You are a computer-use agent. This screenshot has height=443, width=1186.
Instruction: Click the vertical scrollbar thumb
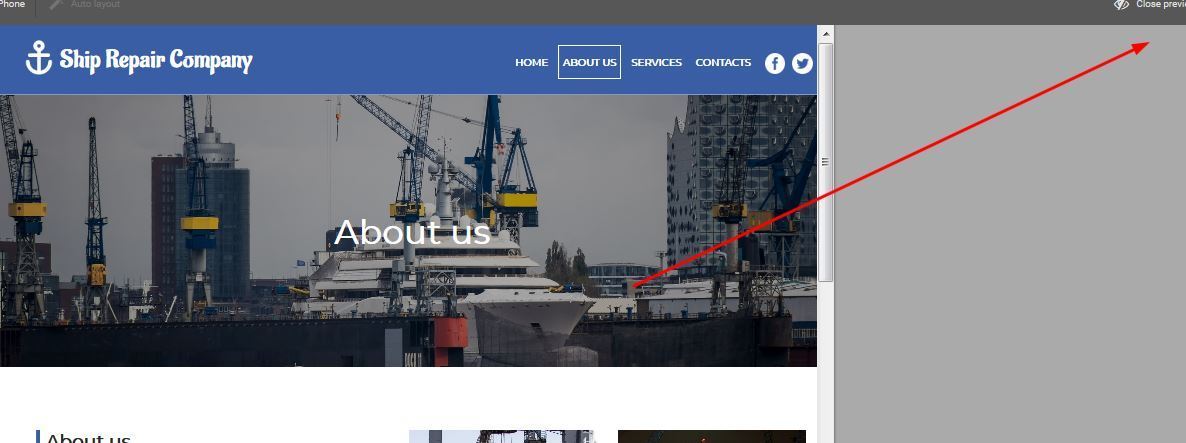(x=826, y=163)
